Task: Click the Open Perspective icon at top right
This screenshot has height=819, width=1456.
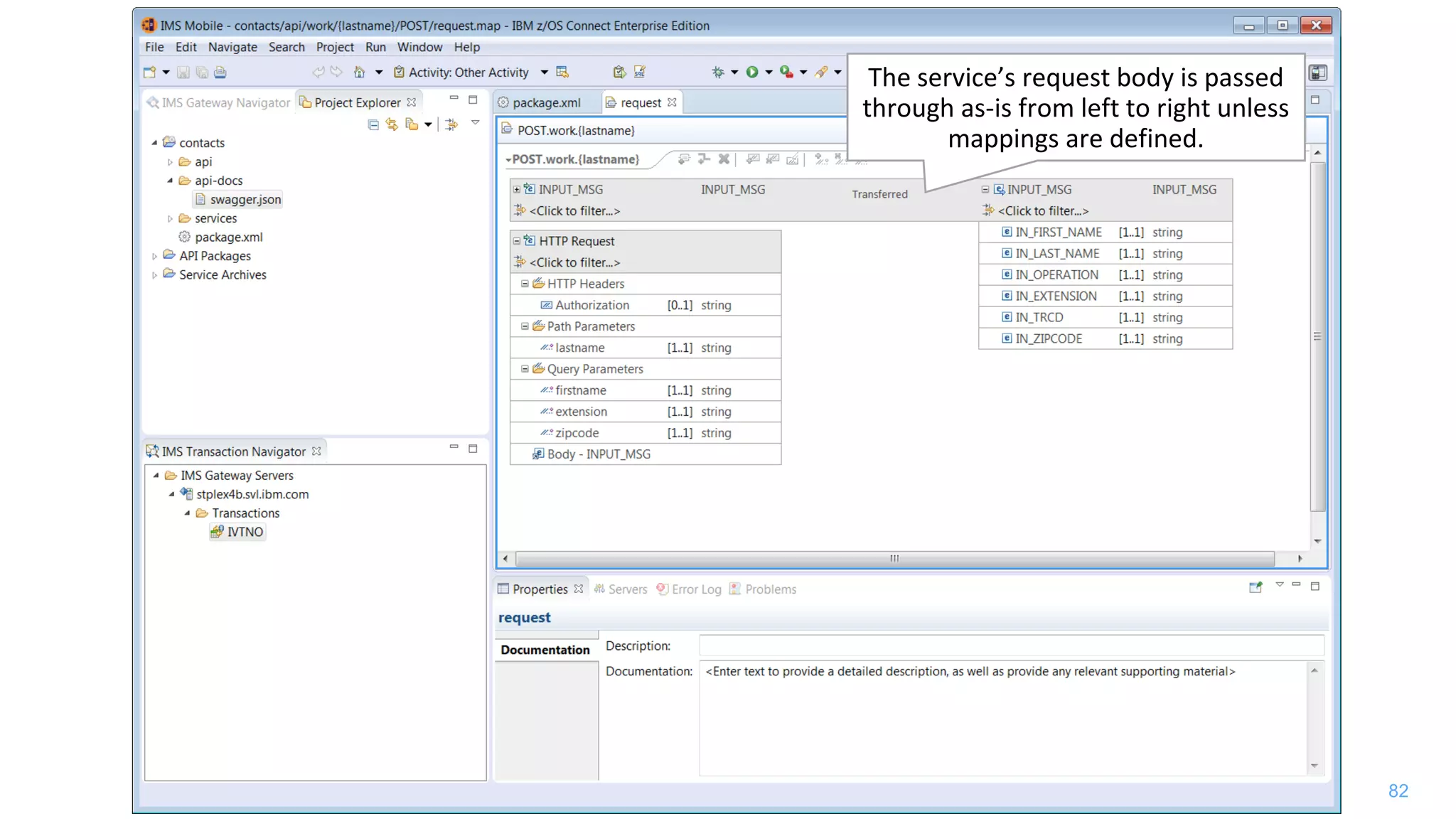Action: click(1317, 73)
